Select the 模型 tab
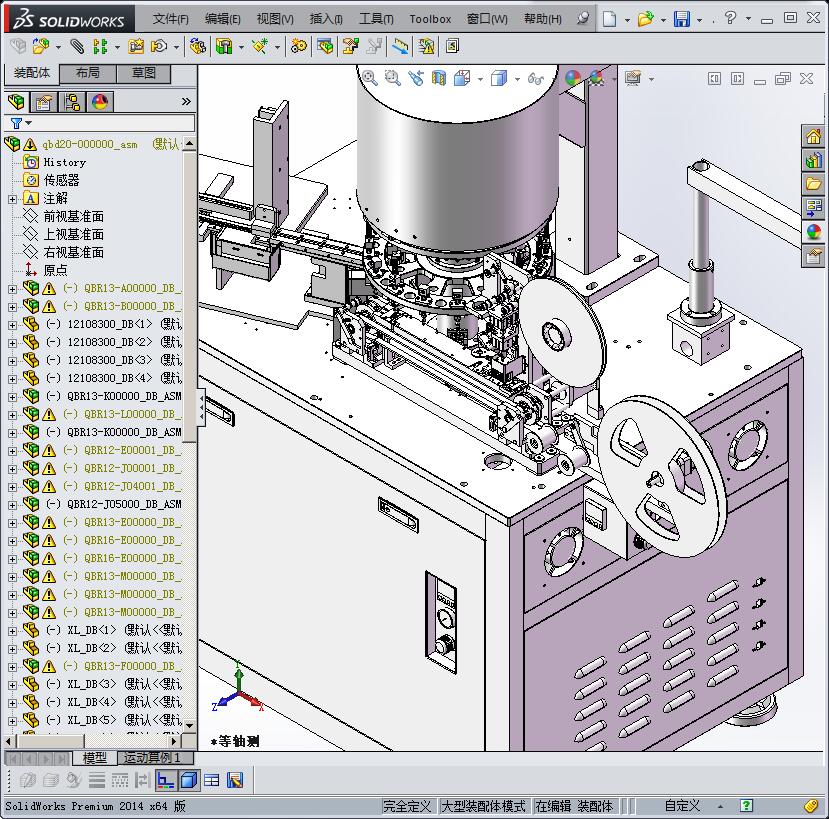The height and width of the screenshot is (819, 829). coord(95,758)
